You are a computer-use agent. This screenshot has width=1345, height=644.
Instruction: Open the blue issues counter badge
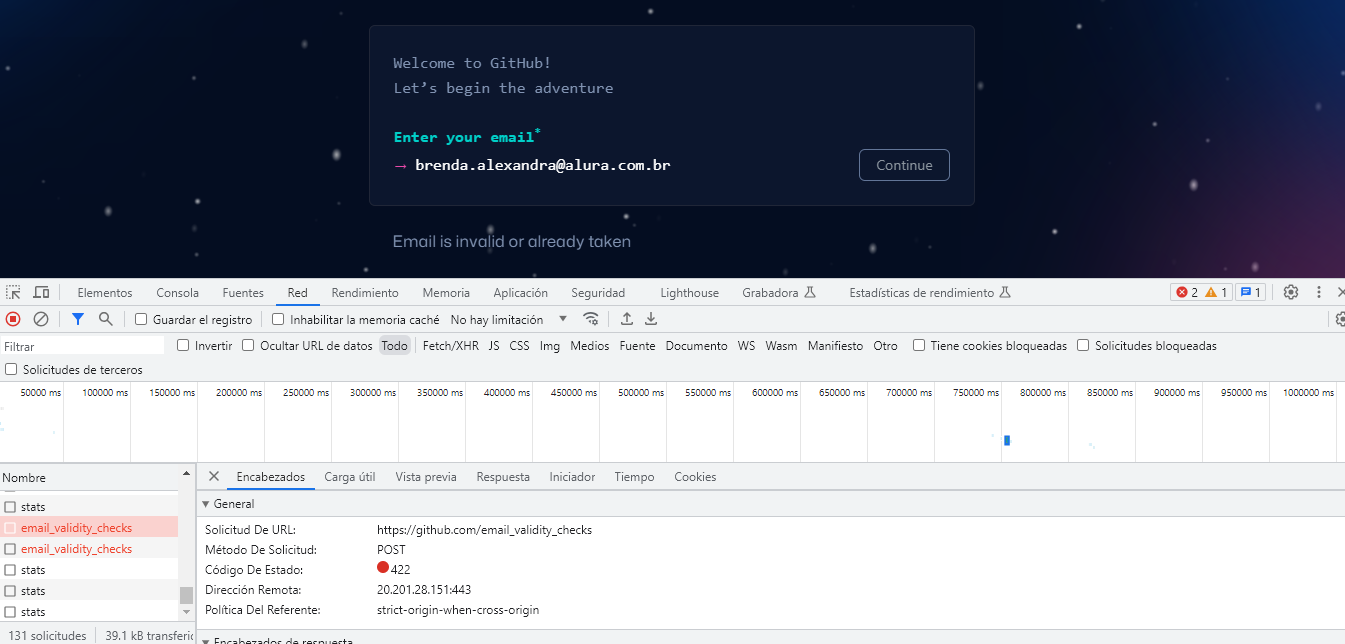point(1250,292)
